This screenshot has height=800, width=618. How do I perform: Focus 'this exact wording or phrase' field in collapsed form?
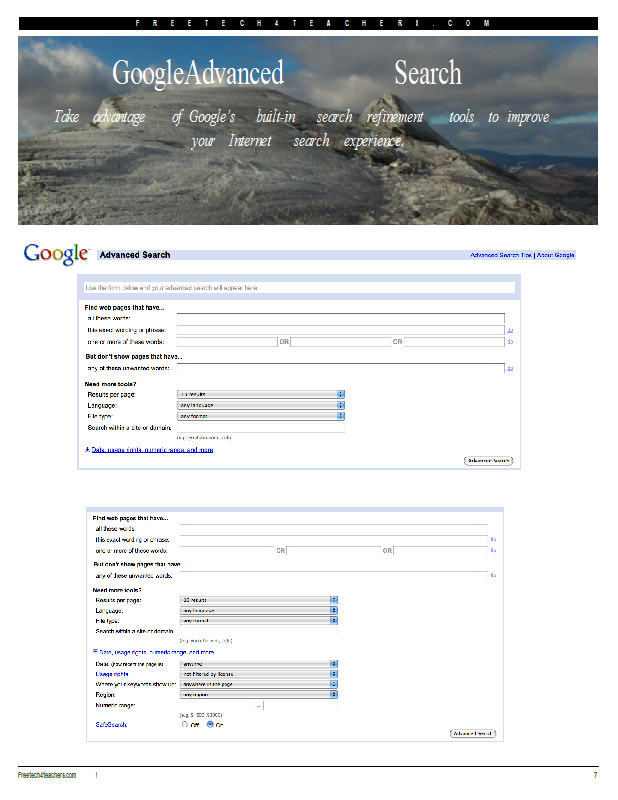tap(340, 330)
